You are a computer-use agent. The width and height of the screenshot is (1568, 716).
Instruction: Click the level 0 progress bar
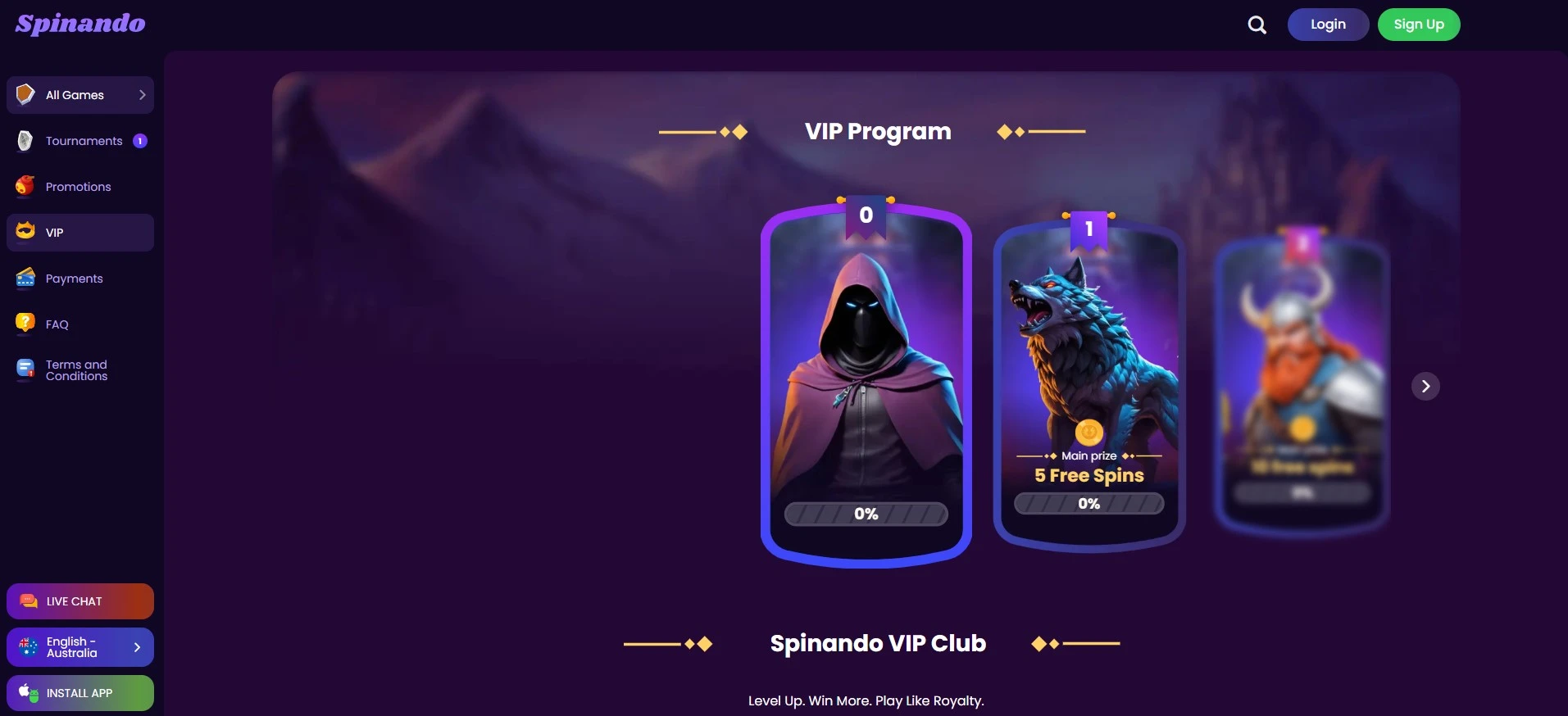point(866,514)
